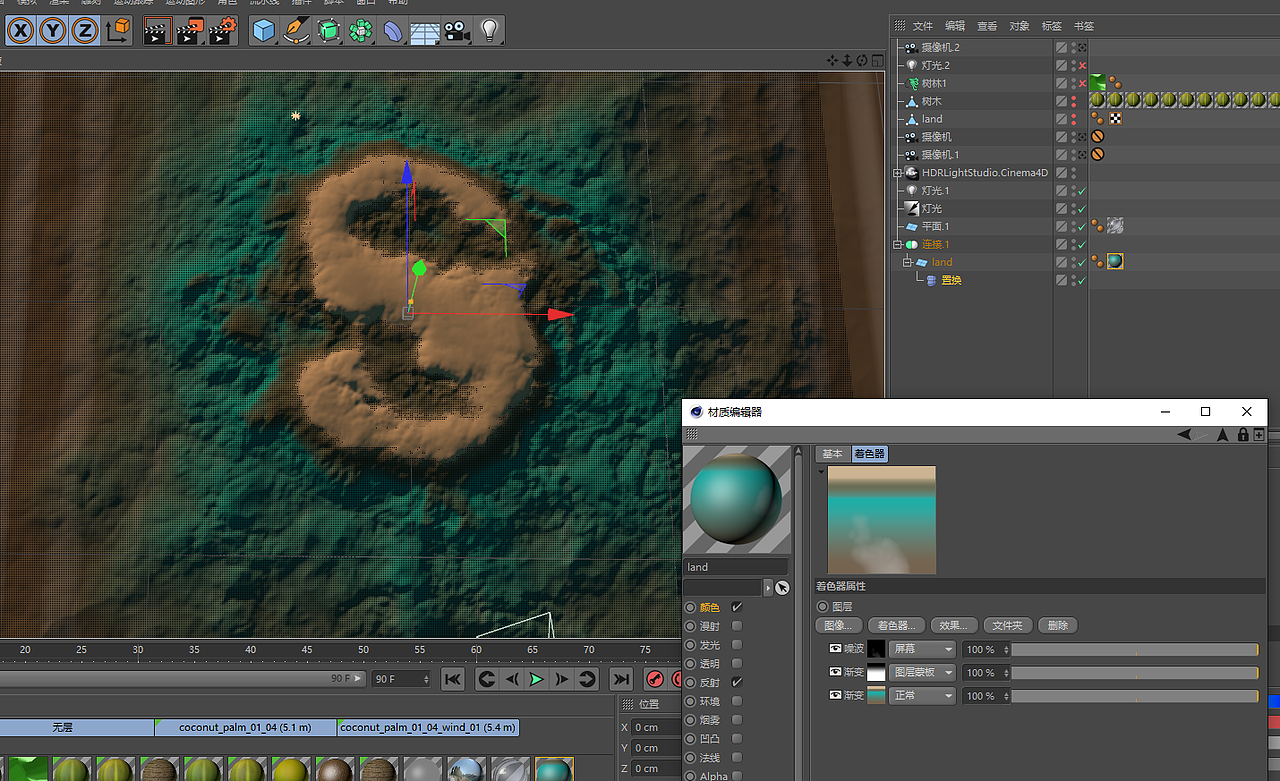Select the teal land material tag in object manager
Viewport: 1280px width, 781px height.
[1115, 262]
